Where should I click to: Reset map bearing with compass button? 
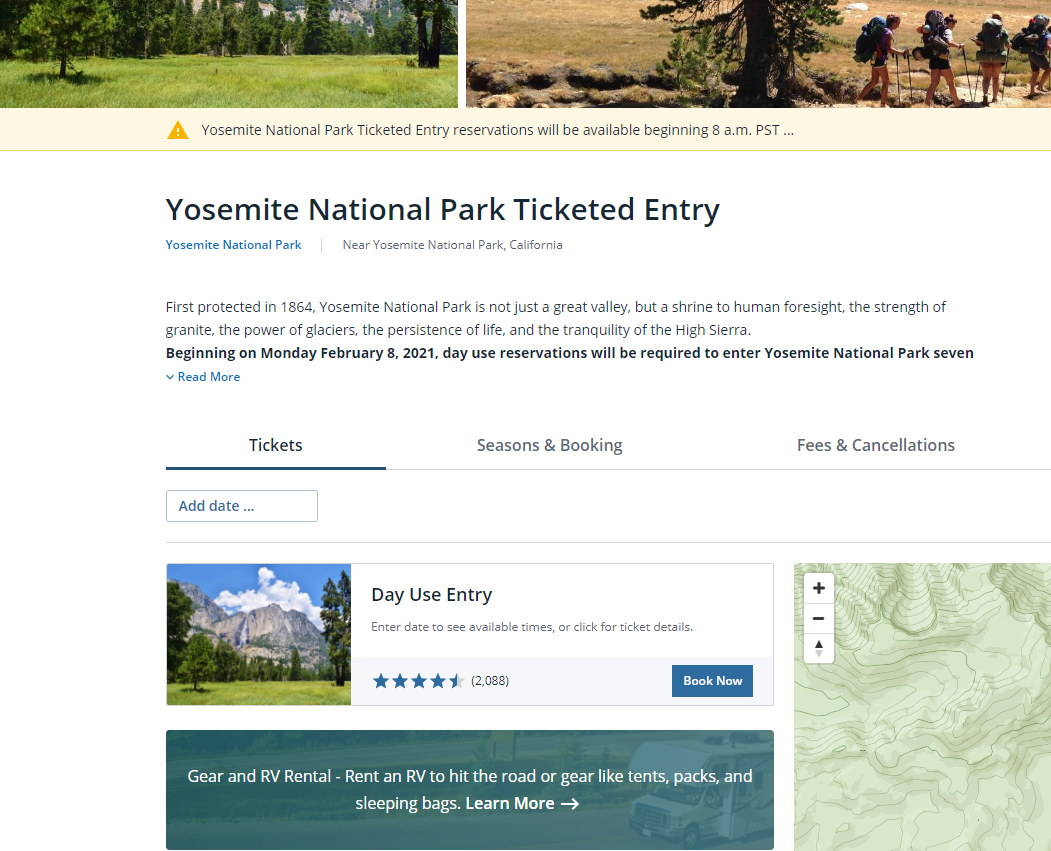click(819, 648)
